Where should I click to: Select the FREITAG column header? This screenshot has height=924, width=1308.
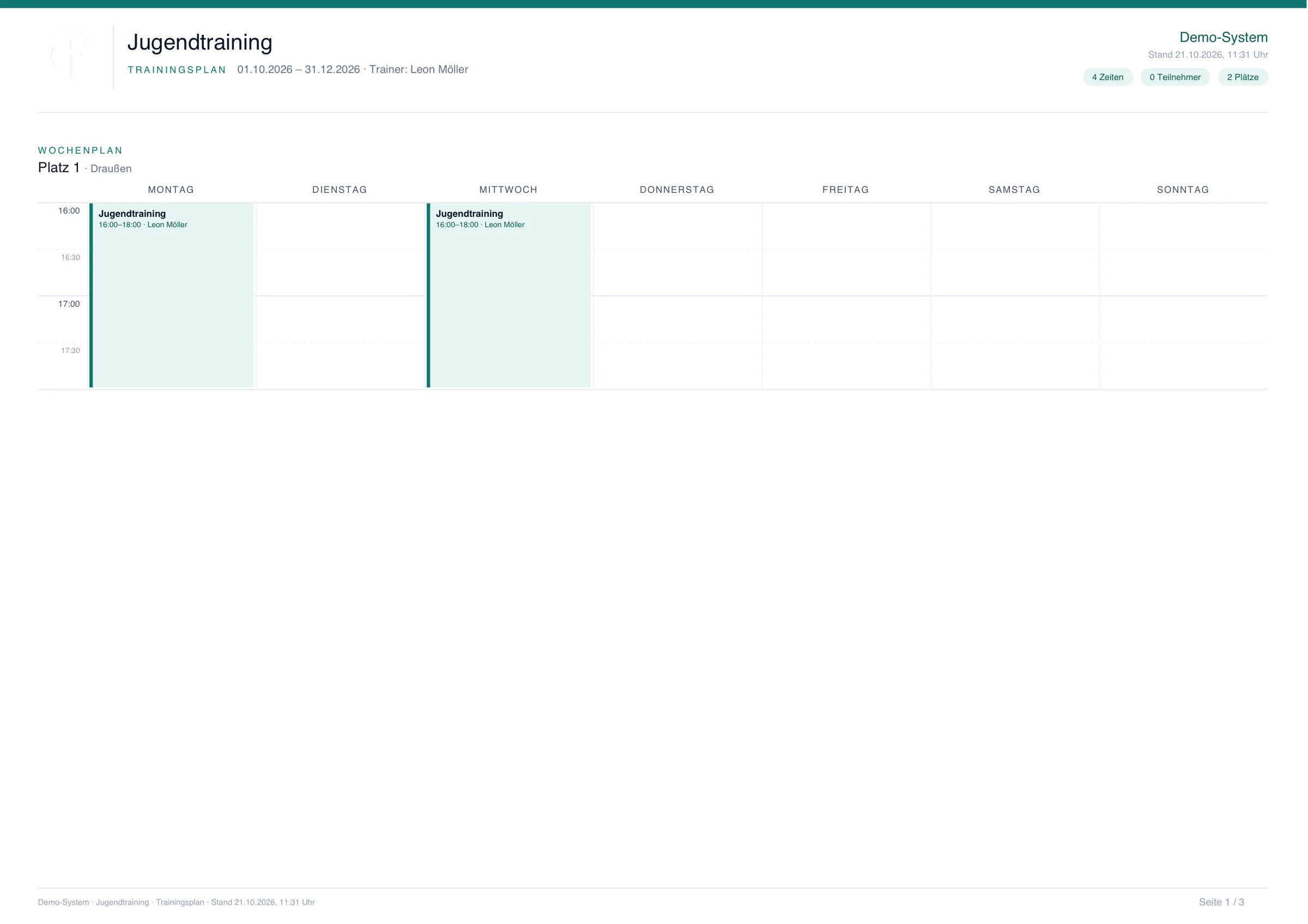(845, 190)
